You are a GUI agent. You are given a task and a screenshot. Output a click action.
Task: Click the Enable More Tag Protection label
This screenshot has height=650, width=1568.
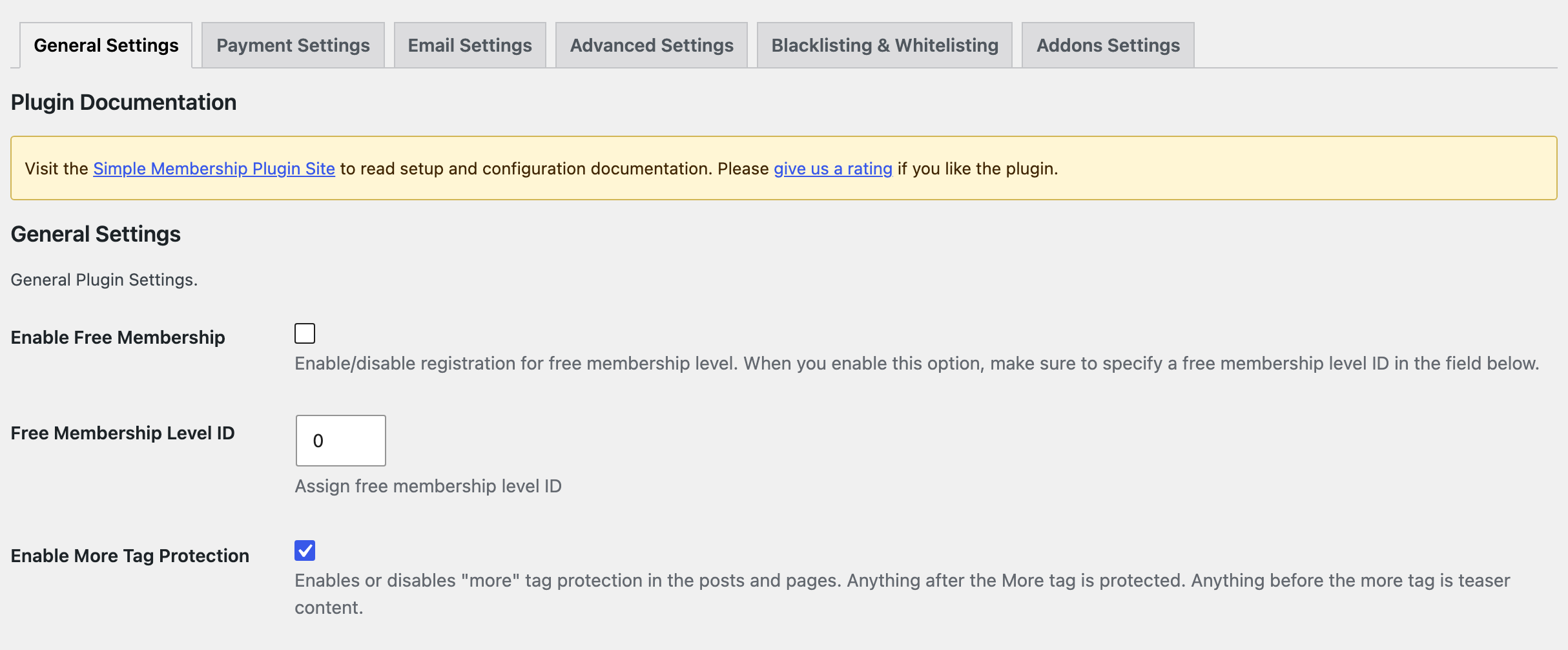130,556
